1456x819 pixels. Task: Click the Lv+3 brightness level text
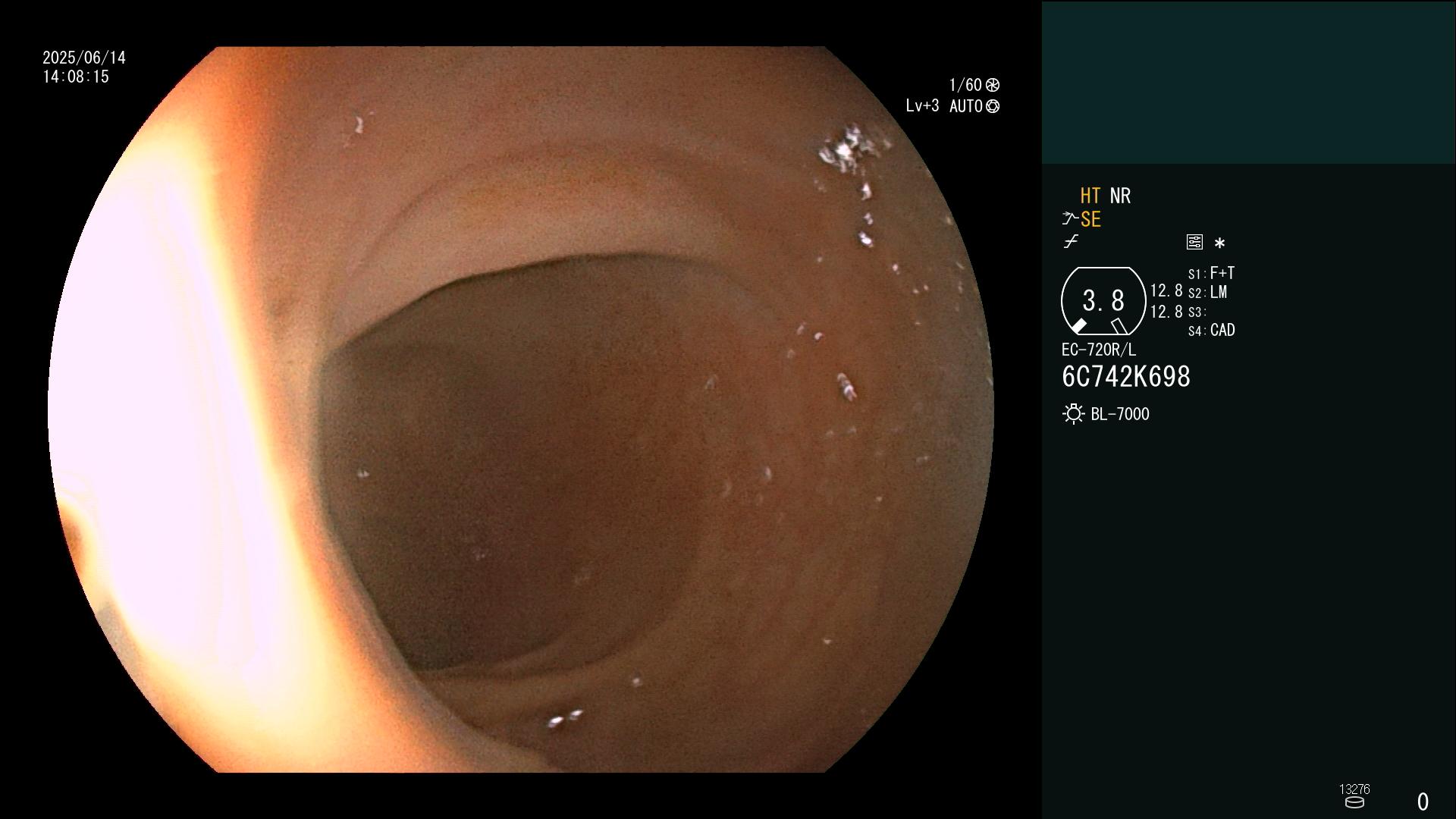(922, 106)
